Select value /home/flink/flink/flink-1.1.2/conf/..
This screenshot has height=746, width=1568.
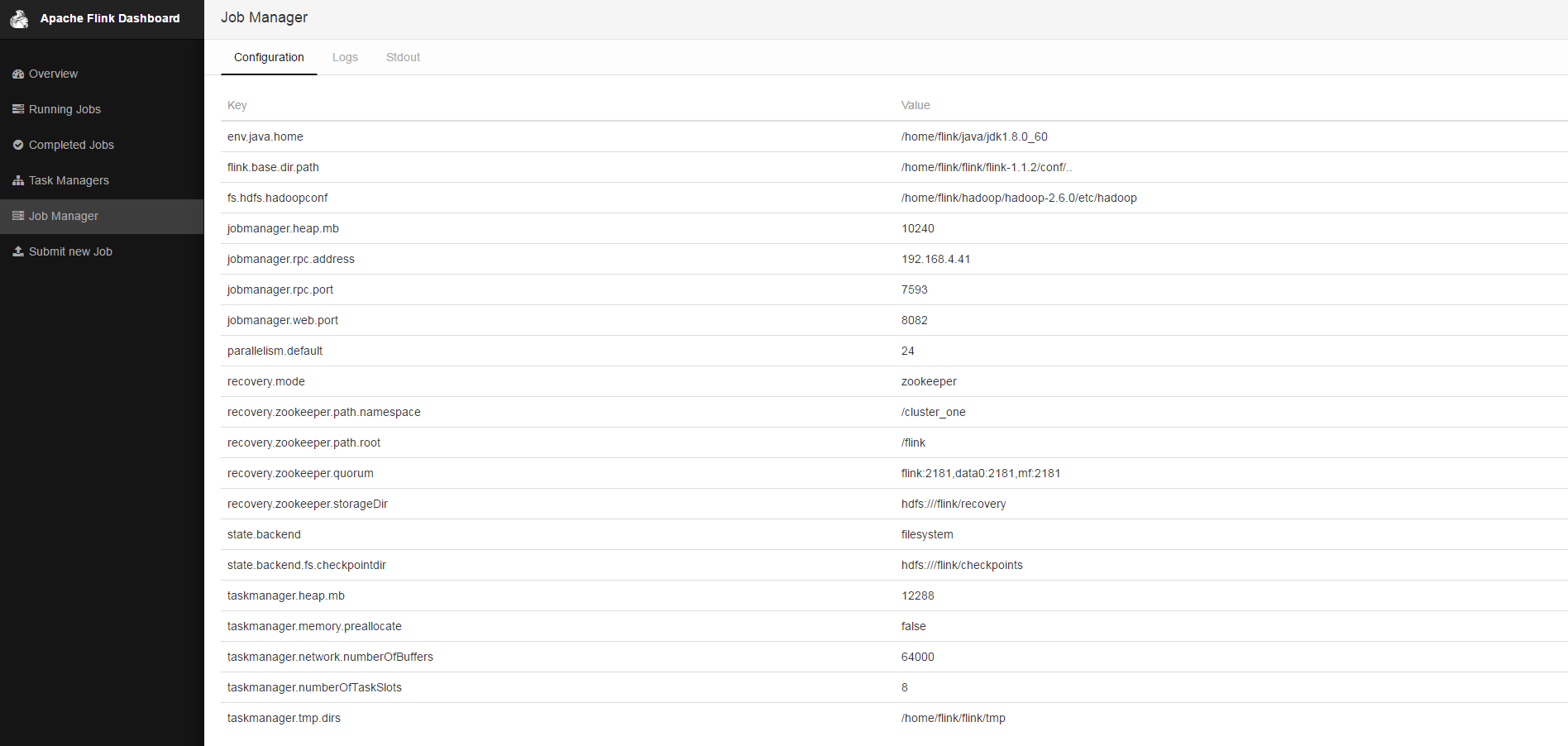click(x=987, y=167)
